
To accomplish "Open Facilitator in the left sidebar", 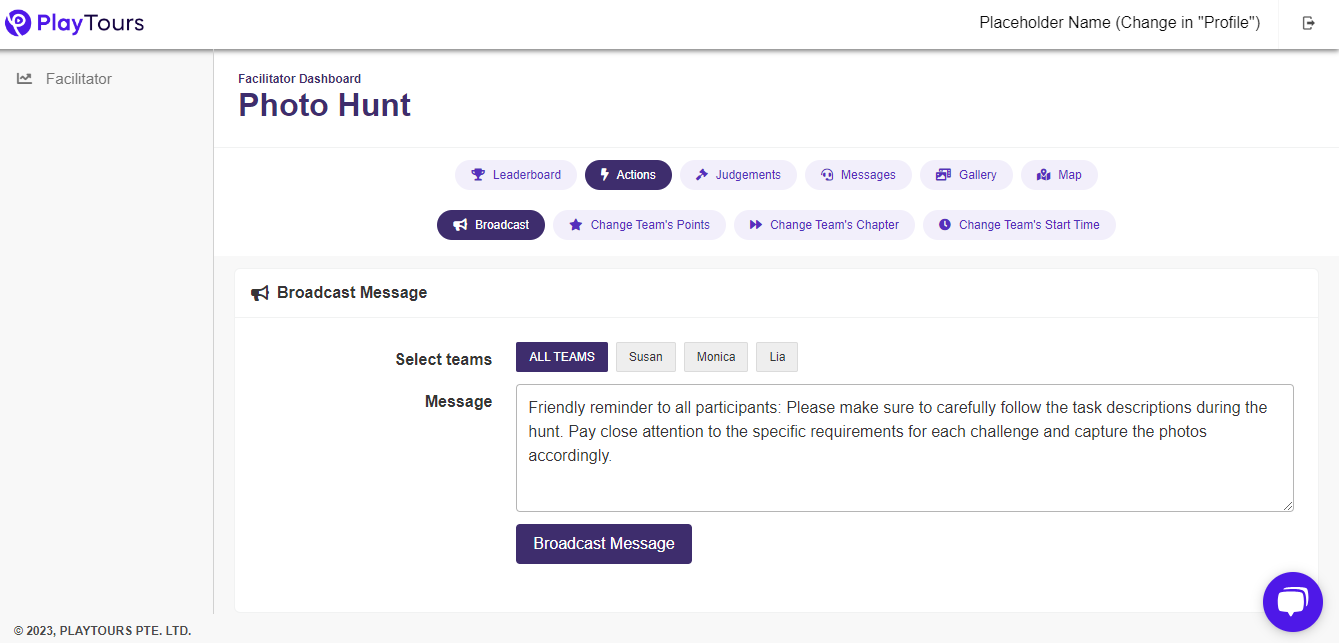I will pyautogui.click(x=64, y=78).
